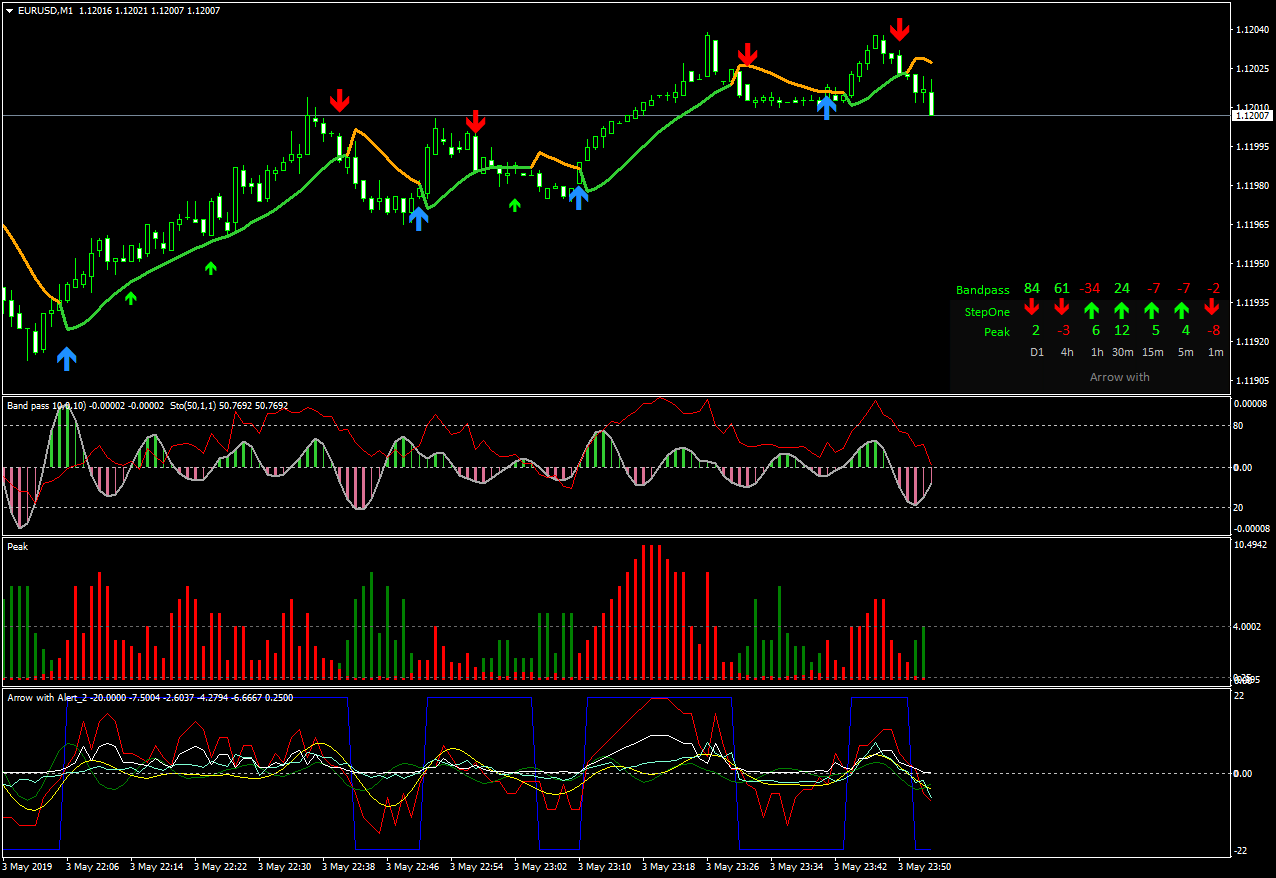Click the red sell arrow near 22:38

(340, 100)
